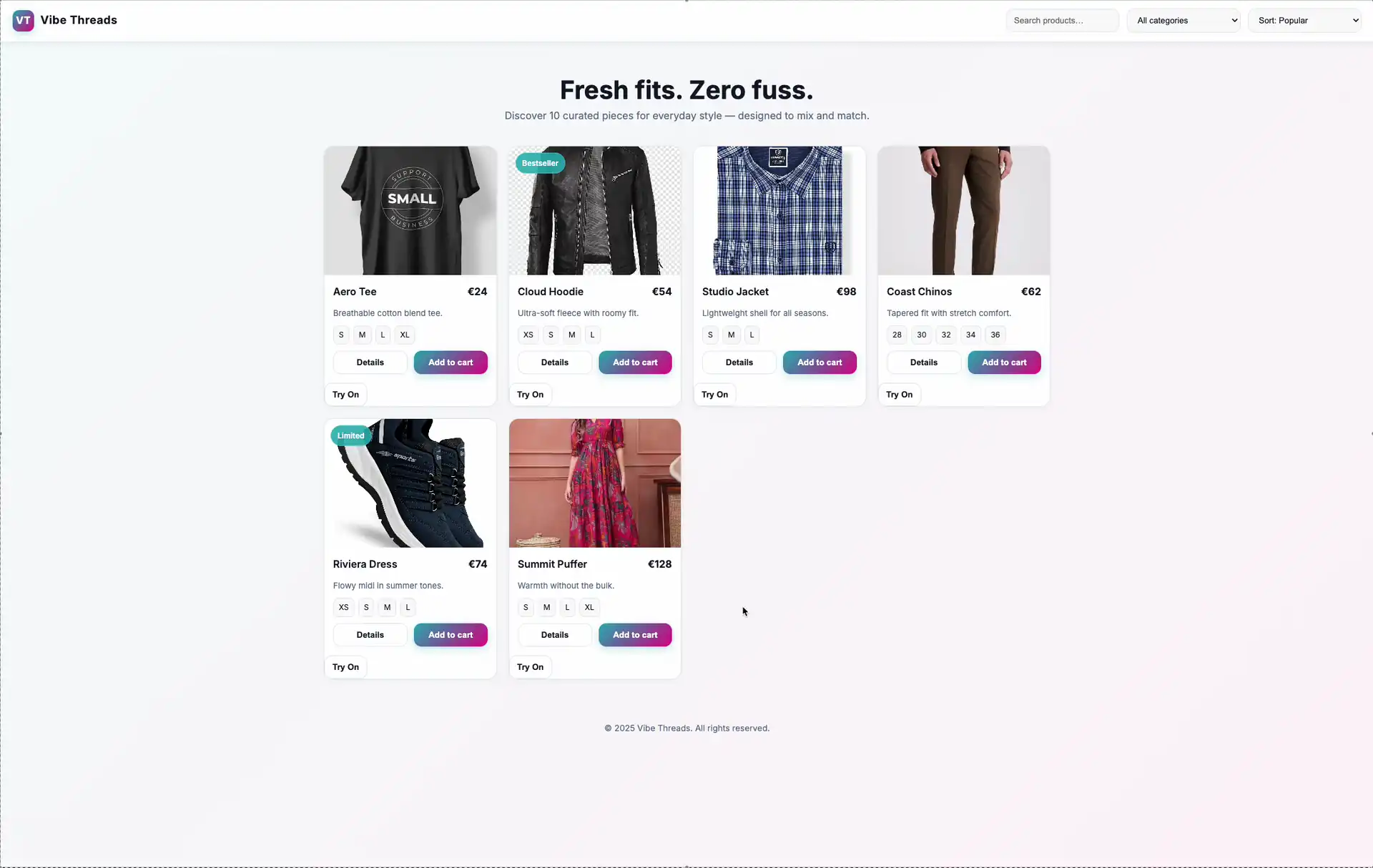The width and height of the screenshot is (1373, 868).
Task: Click Try On for Coast Chinos
Action: coord(899,395)
